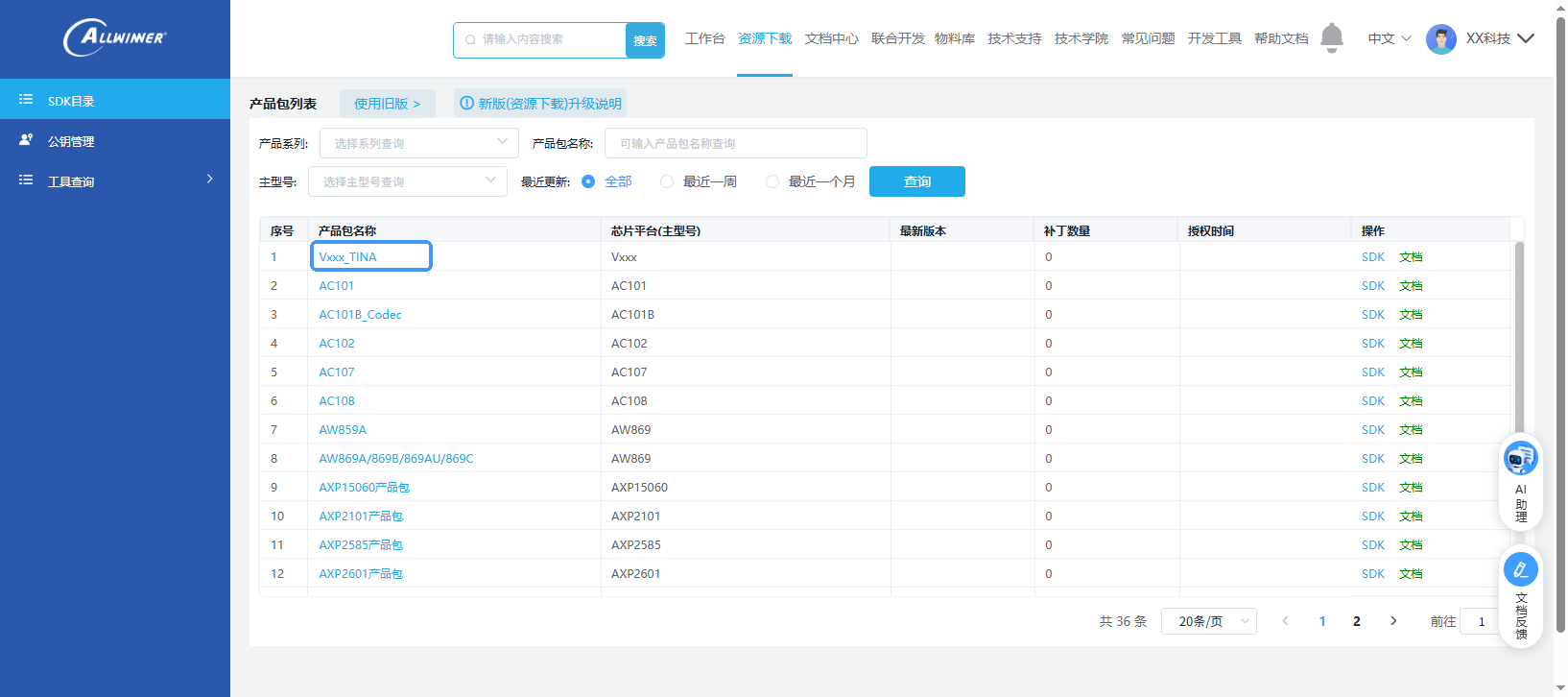Screen dimensions: 1568x697
Task: Select the 最近一个月 radio button
Action: [x=772, y=181]
